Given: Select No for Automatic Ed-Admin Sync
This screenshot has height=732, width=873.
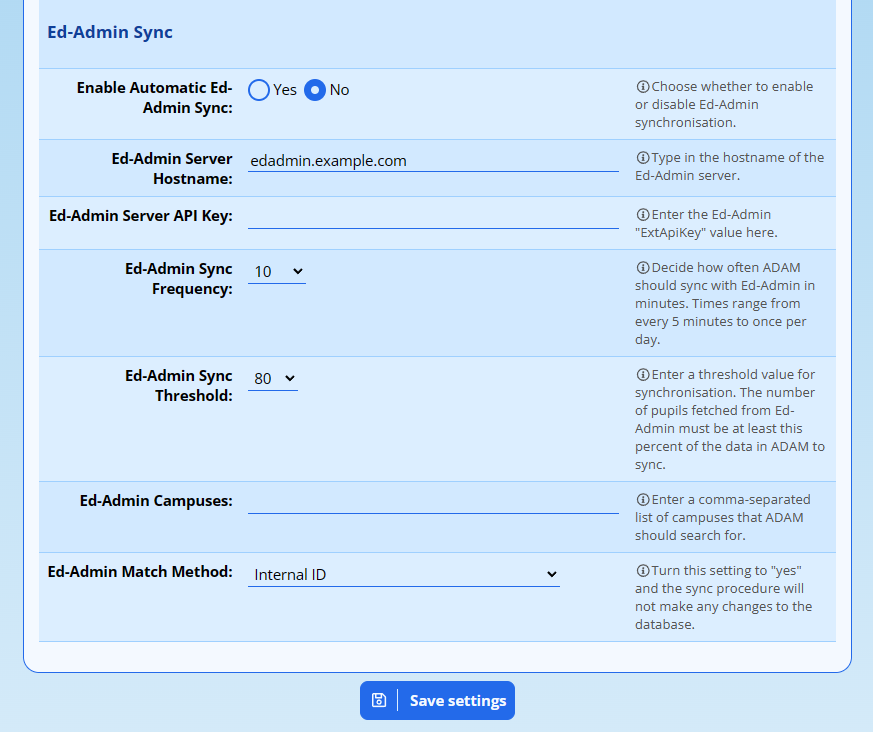Looking at the screenshot, I should (x=315, y=90).
